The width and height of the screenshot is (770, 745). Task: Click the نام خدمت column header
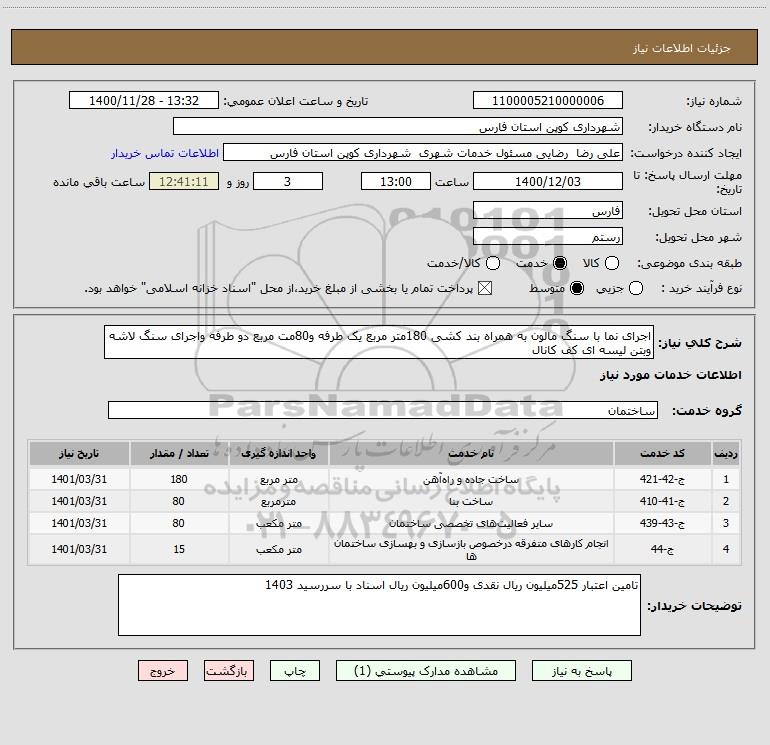point(471,453)
